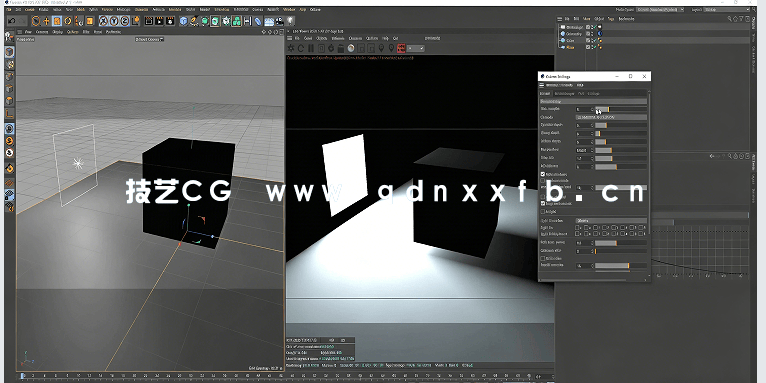Enable the AI light checkbox
The image size is (766, 383).
click(x=543, y=212)
